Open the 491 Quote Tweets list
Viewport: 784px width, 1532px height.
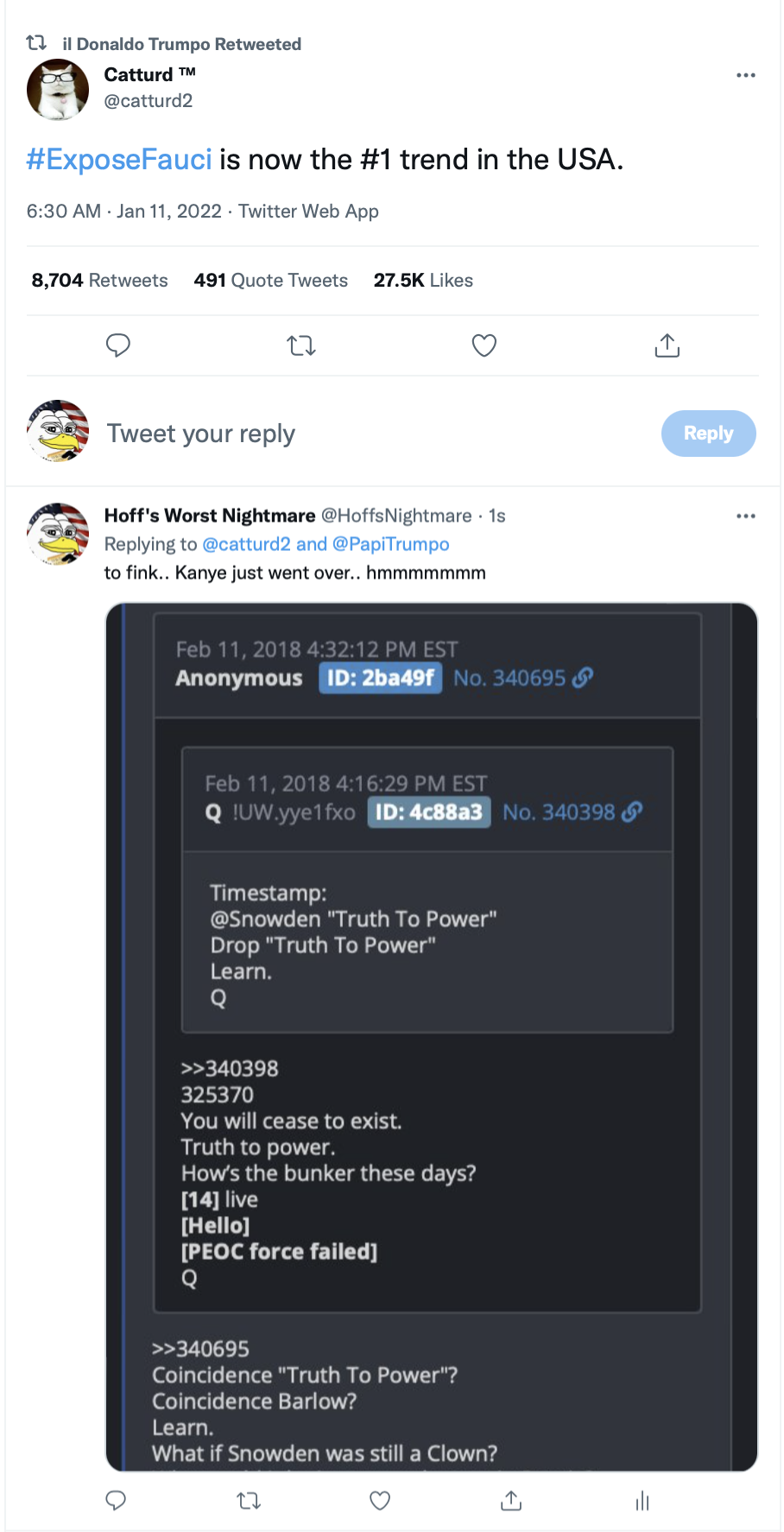pyautogui.click(x=271, y=281)
